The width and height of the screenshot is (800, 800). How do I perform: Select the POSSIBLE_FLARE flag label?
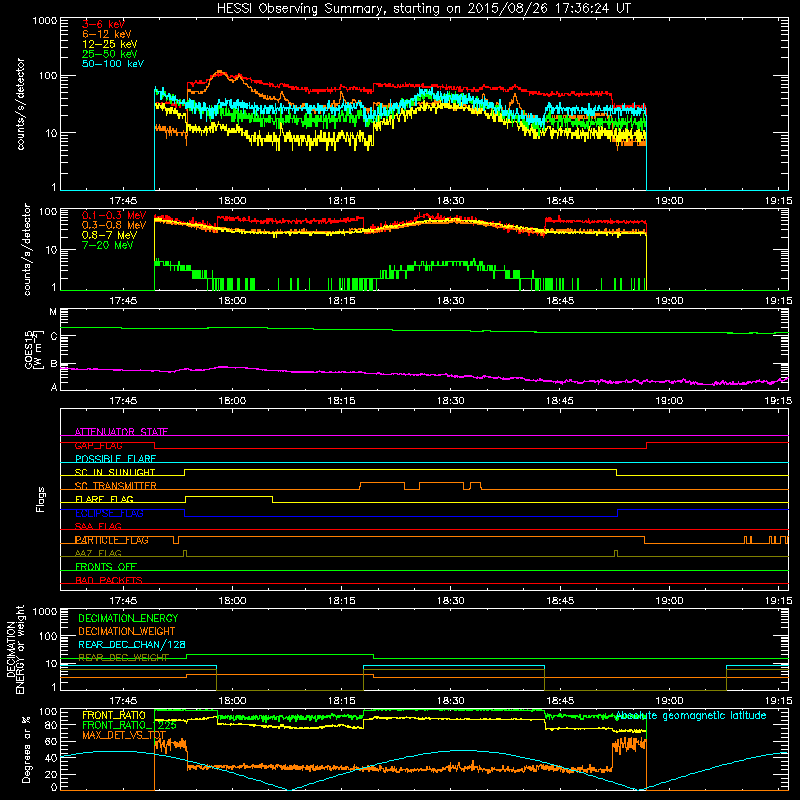point(115,459)
